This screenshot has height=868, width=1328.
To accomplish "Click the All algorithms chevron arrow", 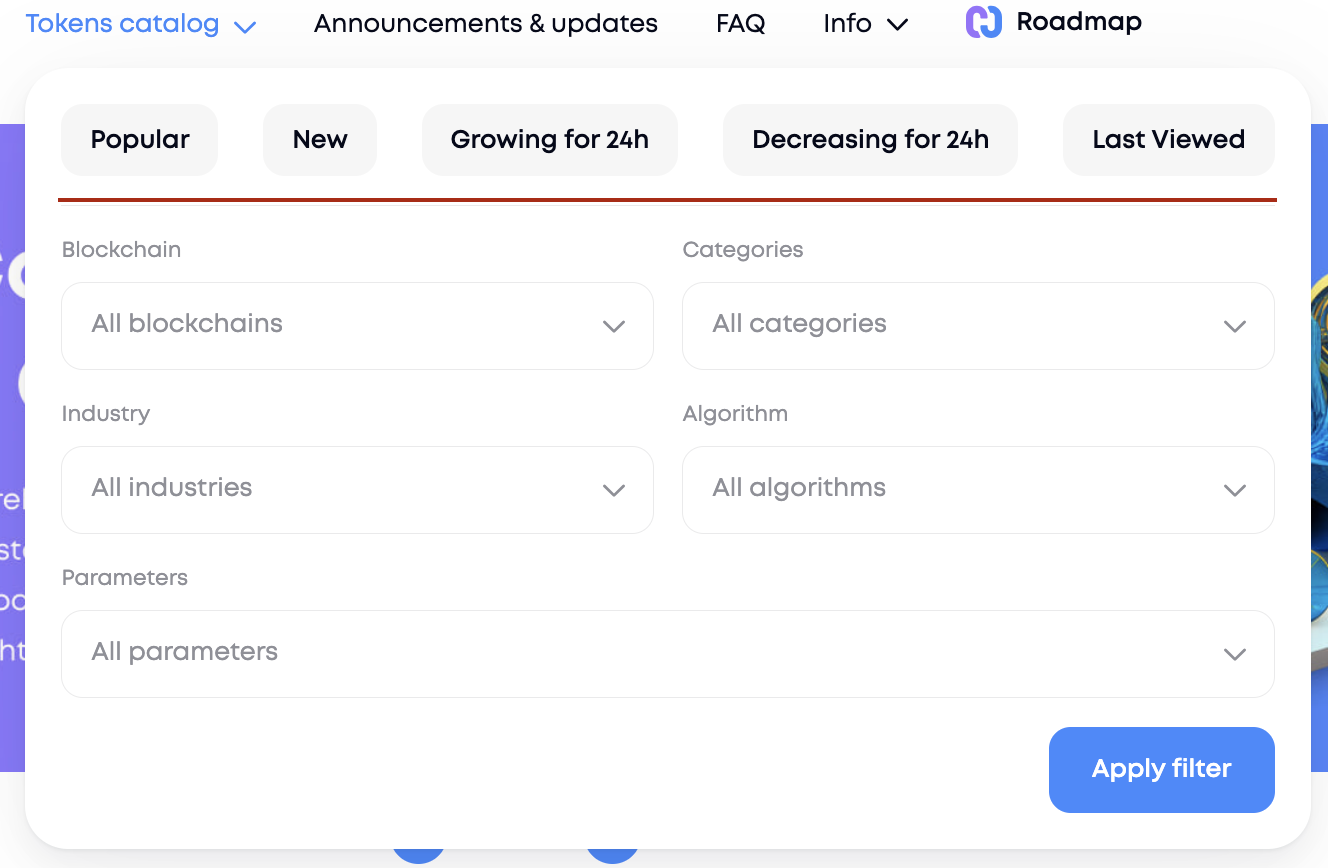I will [x=1235, y=490].
